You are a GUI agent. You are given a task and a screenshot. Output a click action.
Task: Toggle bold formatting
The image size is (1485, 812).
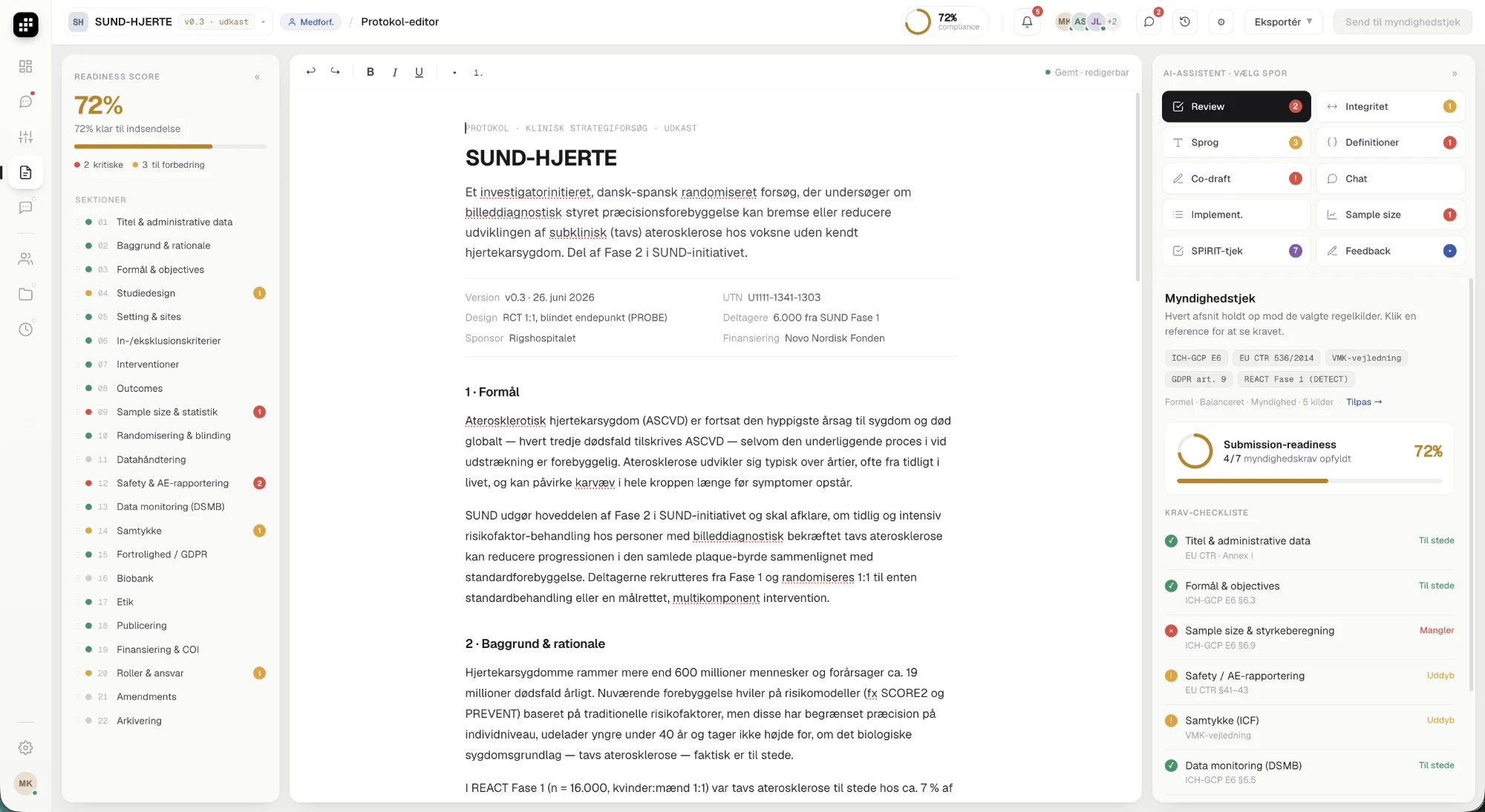click(x=371, y=72)
